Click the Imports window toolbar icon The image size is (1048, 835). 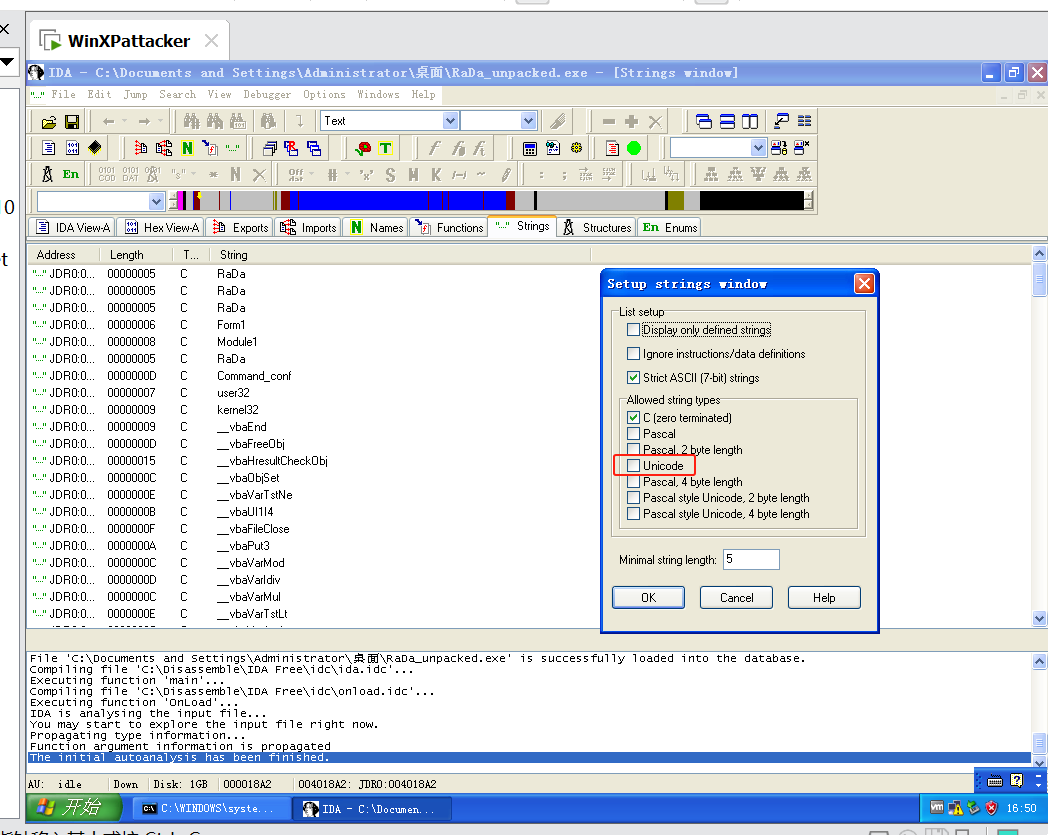pyautogui.click(x=164, y=148)
